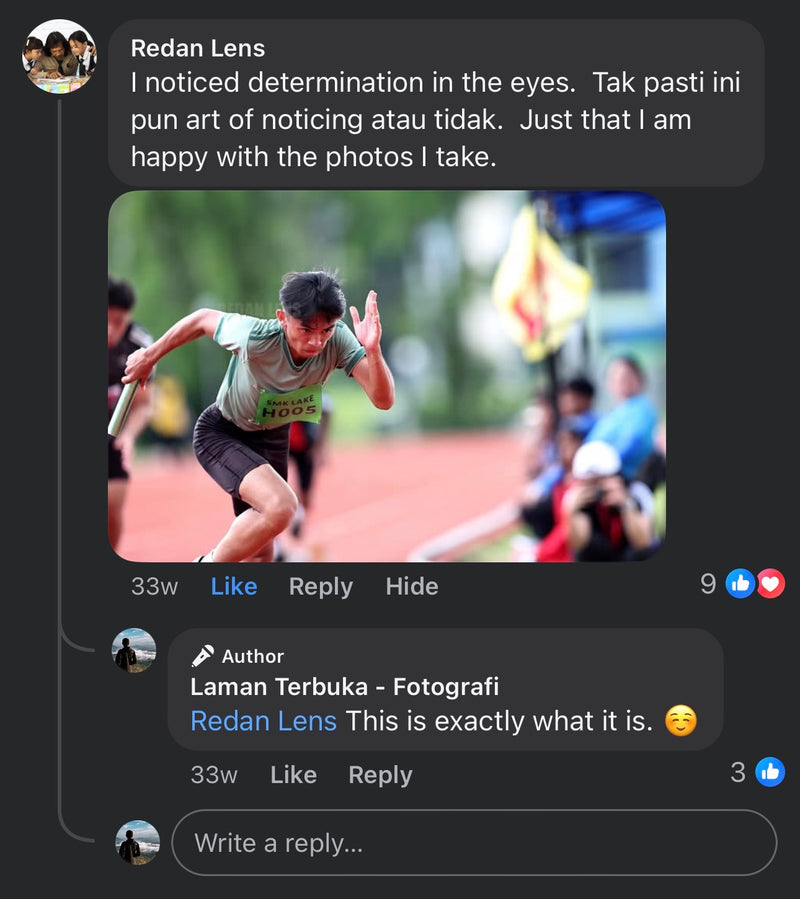Open Redan Lens name link
Screen dimensions: 800x899
(x=198, y=47)
